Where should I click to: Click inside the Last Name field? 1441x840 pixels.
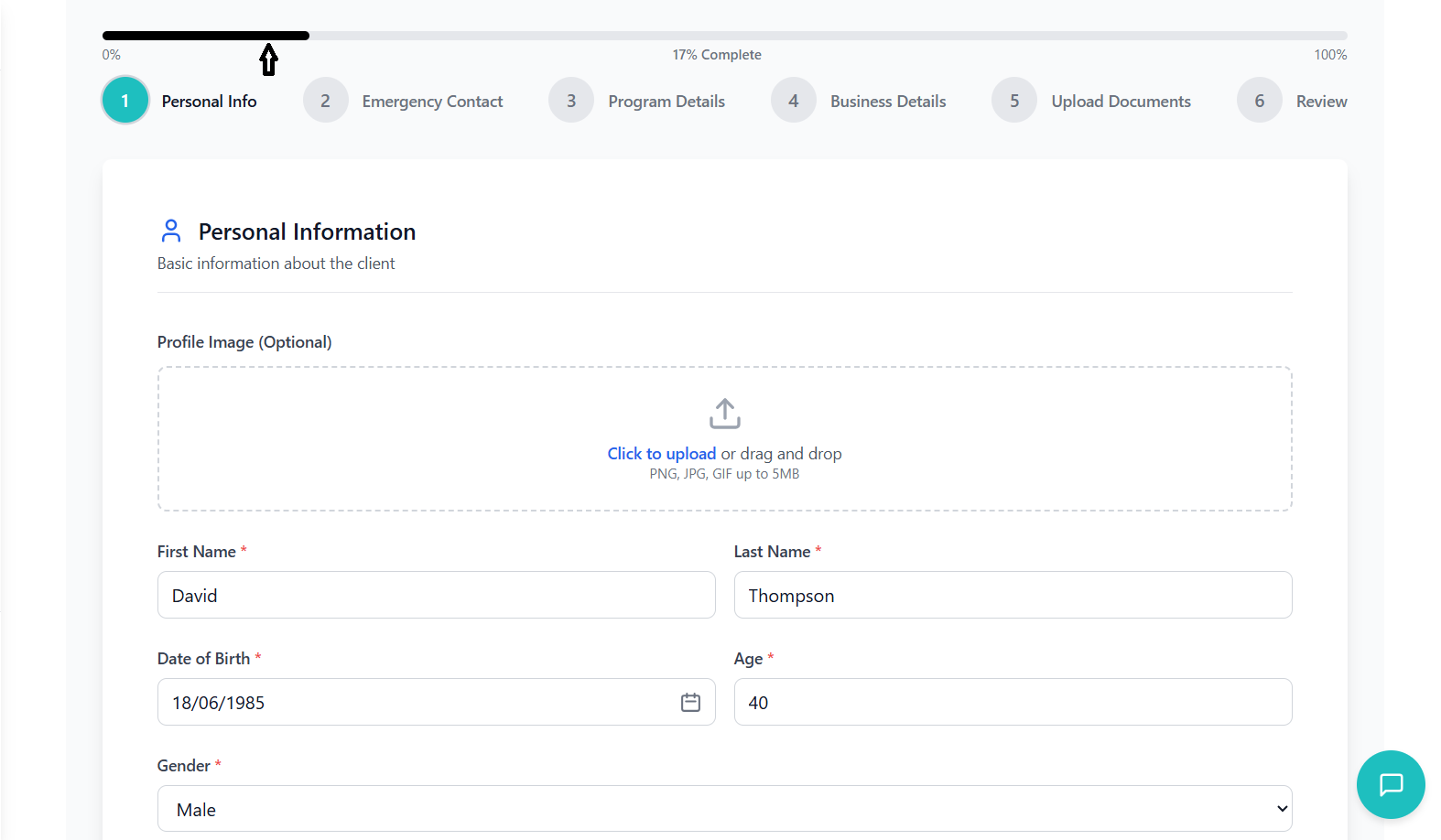click(1013, 595)
